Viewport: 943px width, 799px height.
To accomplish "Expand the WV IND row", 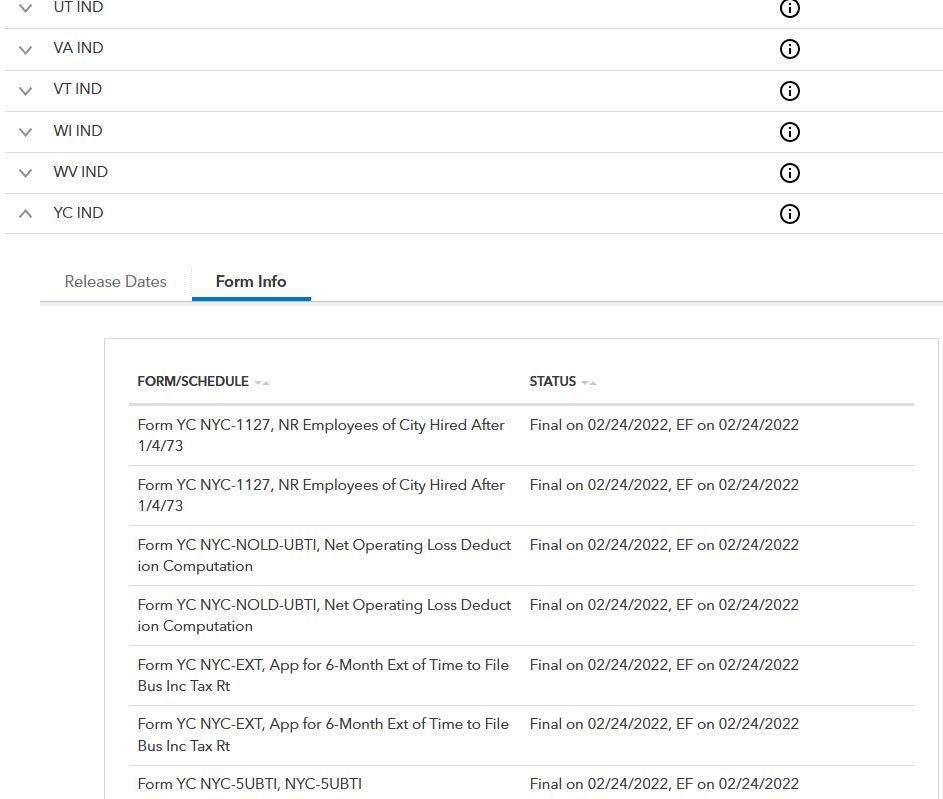I will click(x=26, y=172).
